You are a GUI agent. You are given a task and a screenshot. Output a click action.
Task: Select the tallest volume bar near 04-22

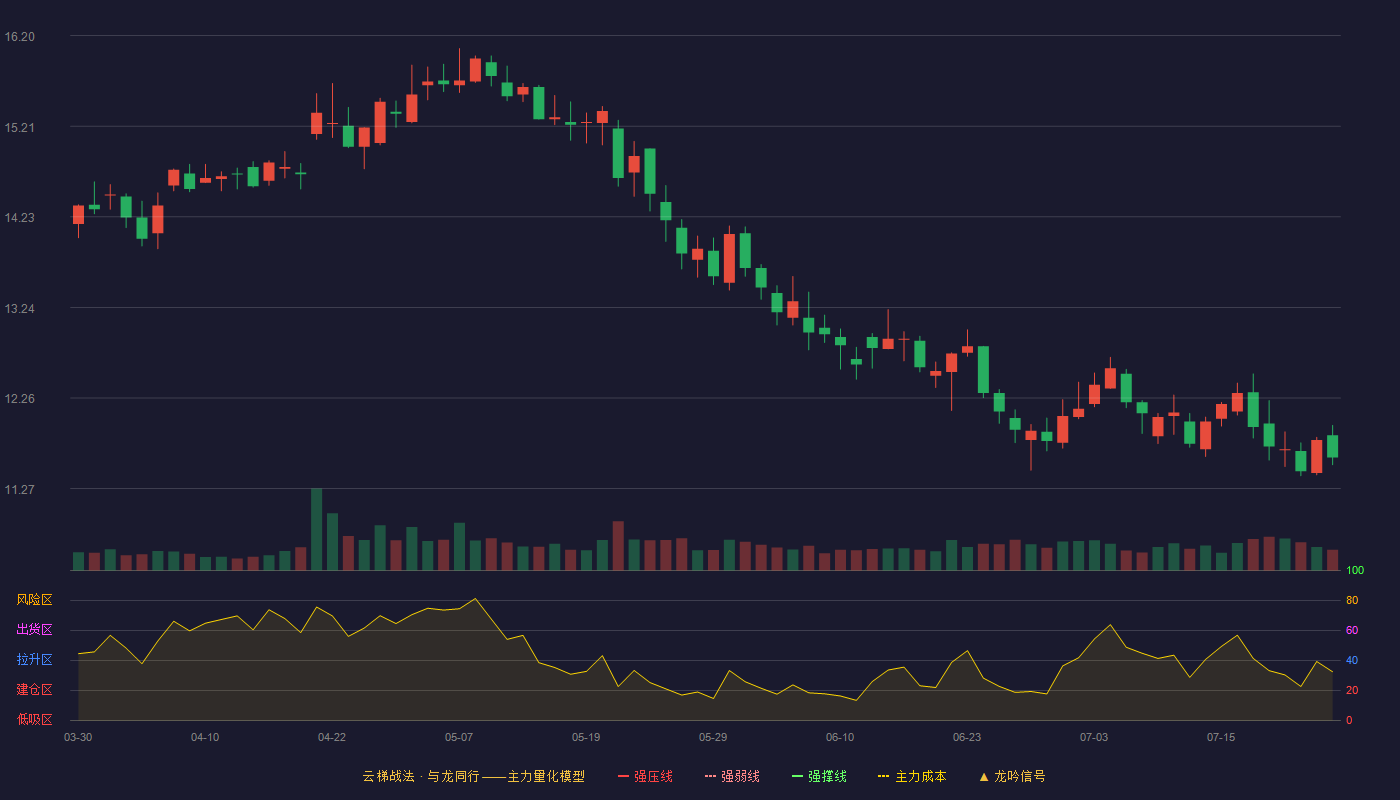click(x=316, y=529)
